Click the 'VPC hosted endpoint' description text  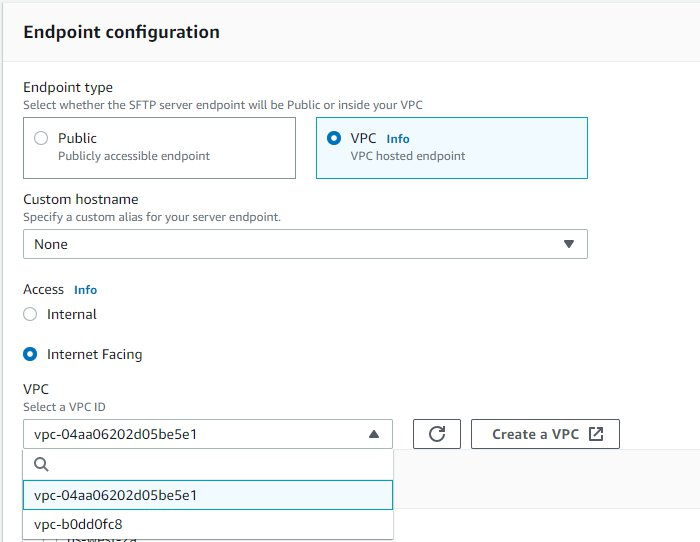click(408, 156)
